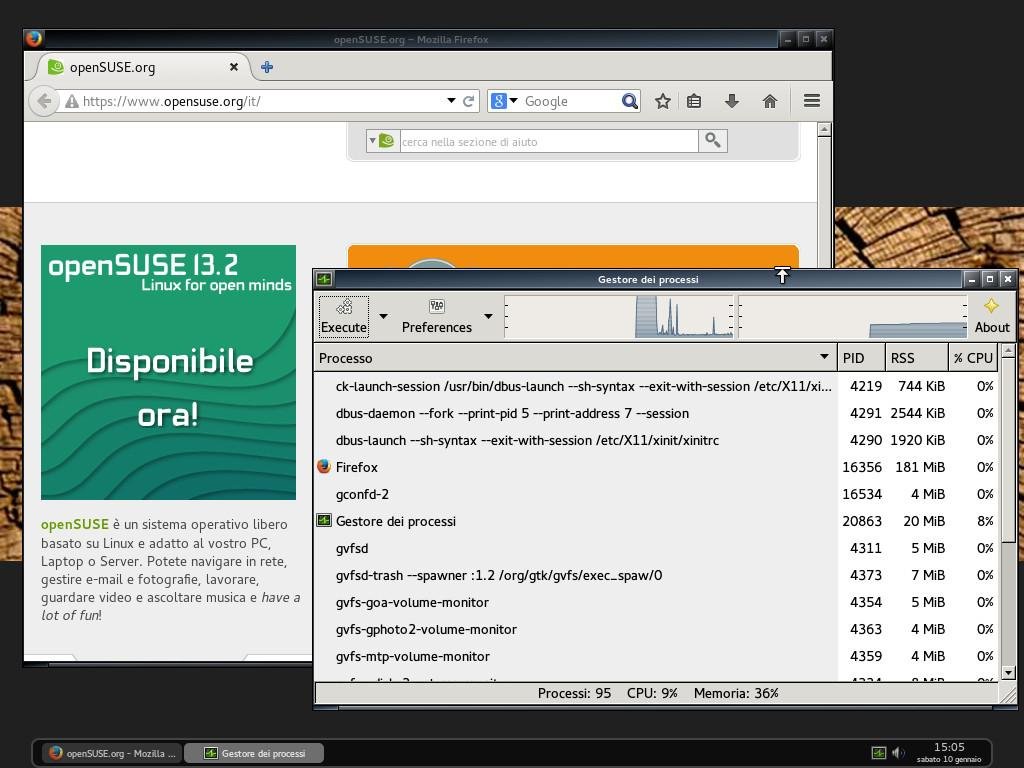
Task: Click the openSUSE green link text
Action: tap(74, 524)
